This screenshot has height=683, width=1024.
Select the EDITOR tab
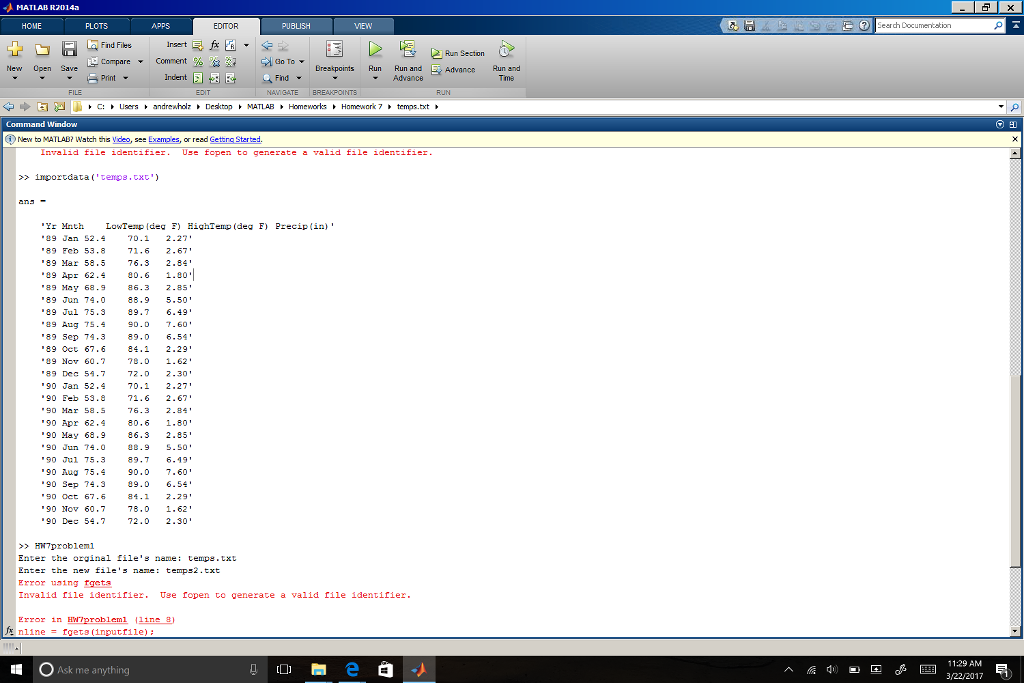click(226, 26)
